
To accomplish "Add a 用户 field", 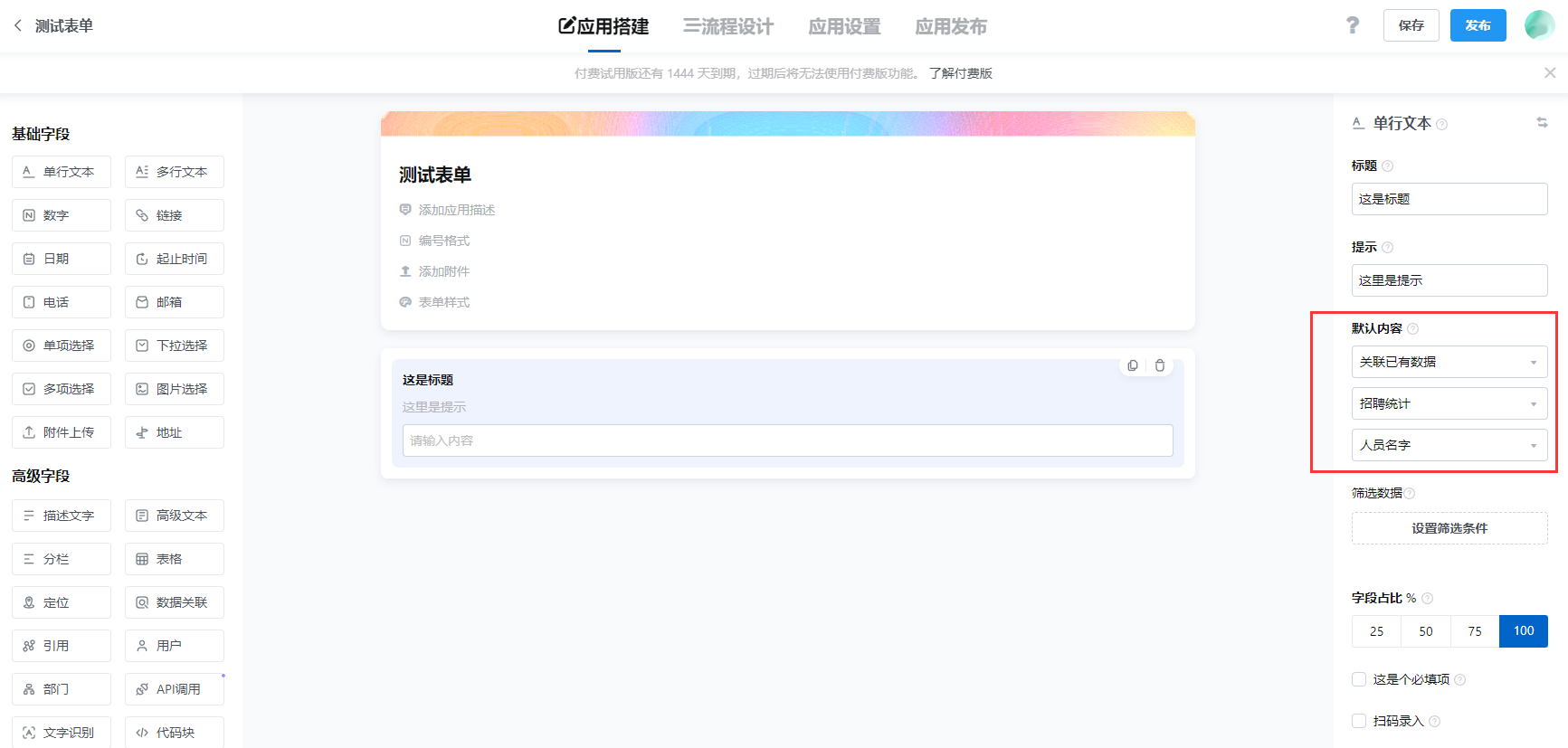I will click(175, 646).
